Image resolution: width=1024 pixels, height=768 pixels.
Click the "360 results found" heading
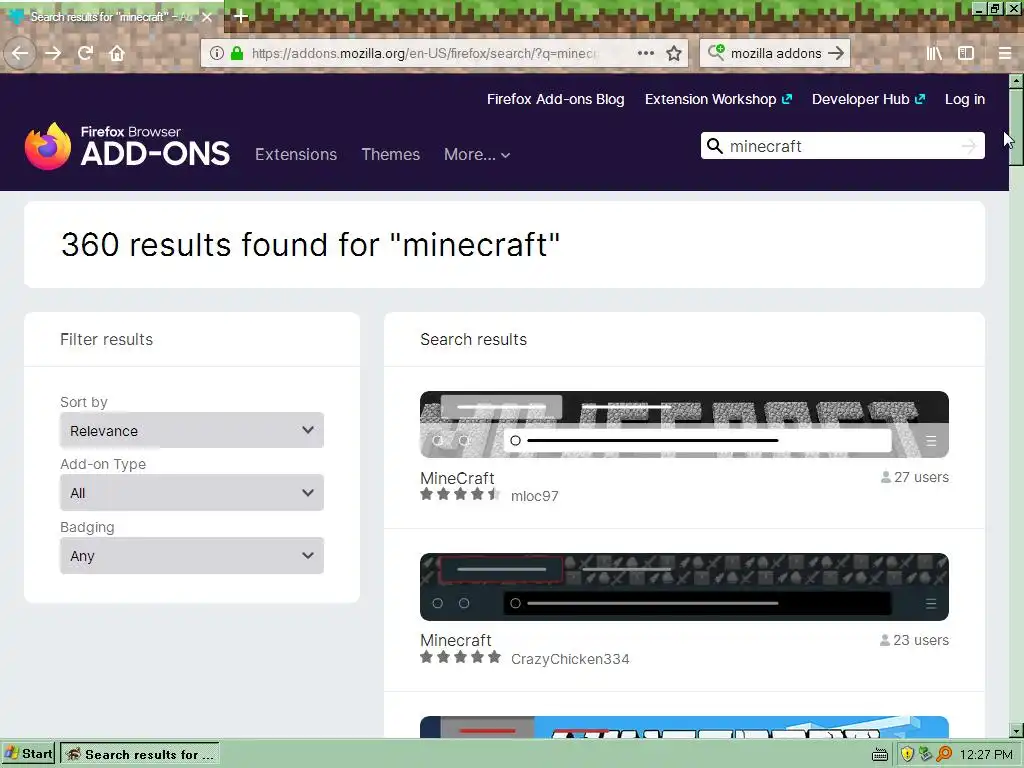coord(310,245)
